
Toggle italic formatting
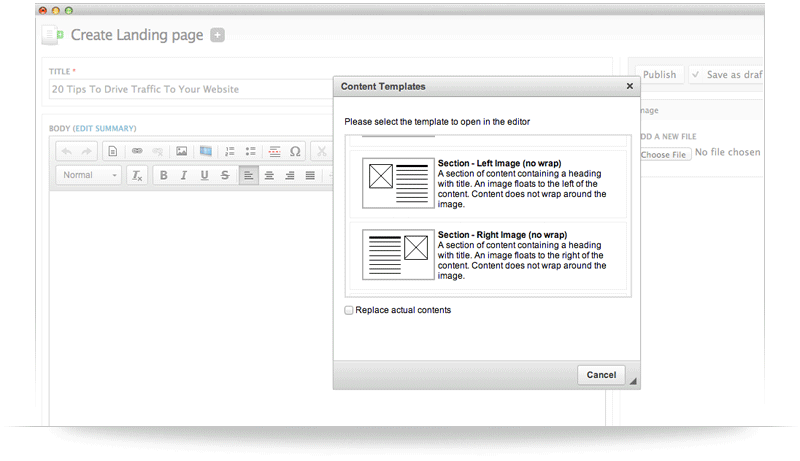pos(184,175)
